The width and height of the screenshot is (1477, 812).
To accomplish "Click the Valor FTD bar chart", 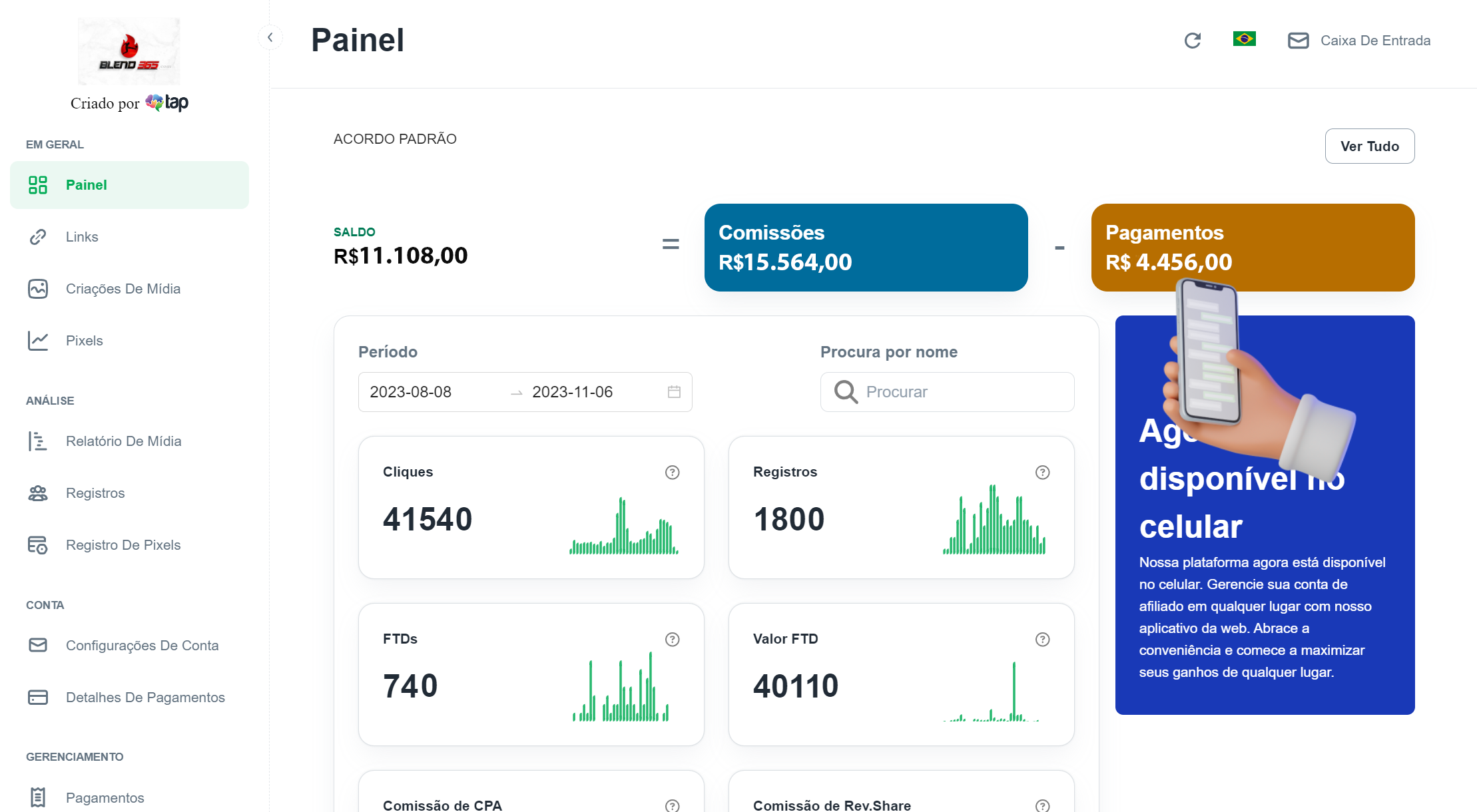I will (991, 692).
